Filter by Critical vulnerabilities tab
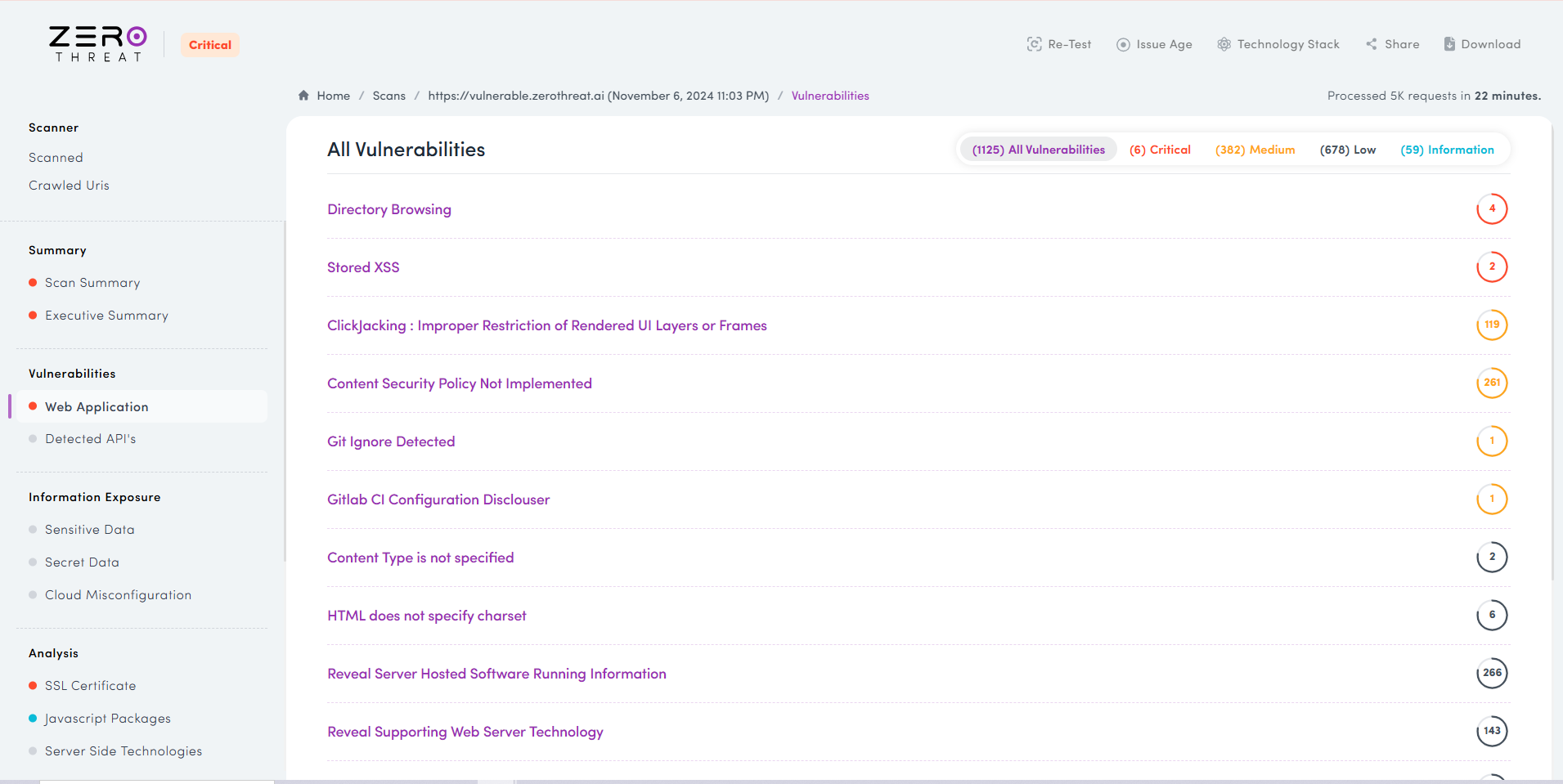The image size is (1563, 784). pos(1160,150)
